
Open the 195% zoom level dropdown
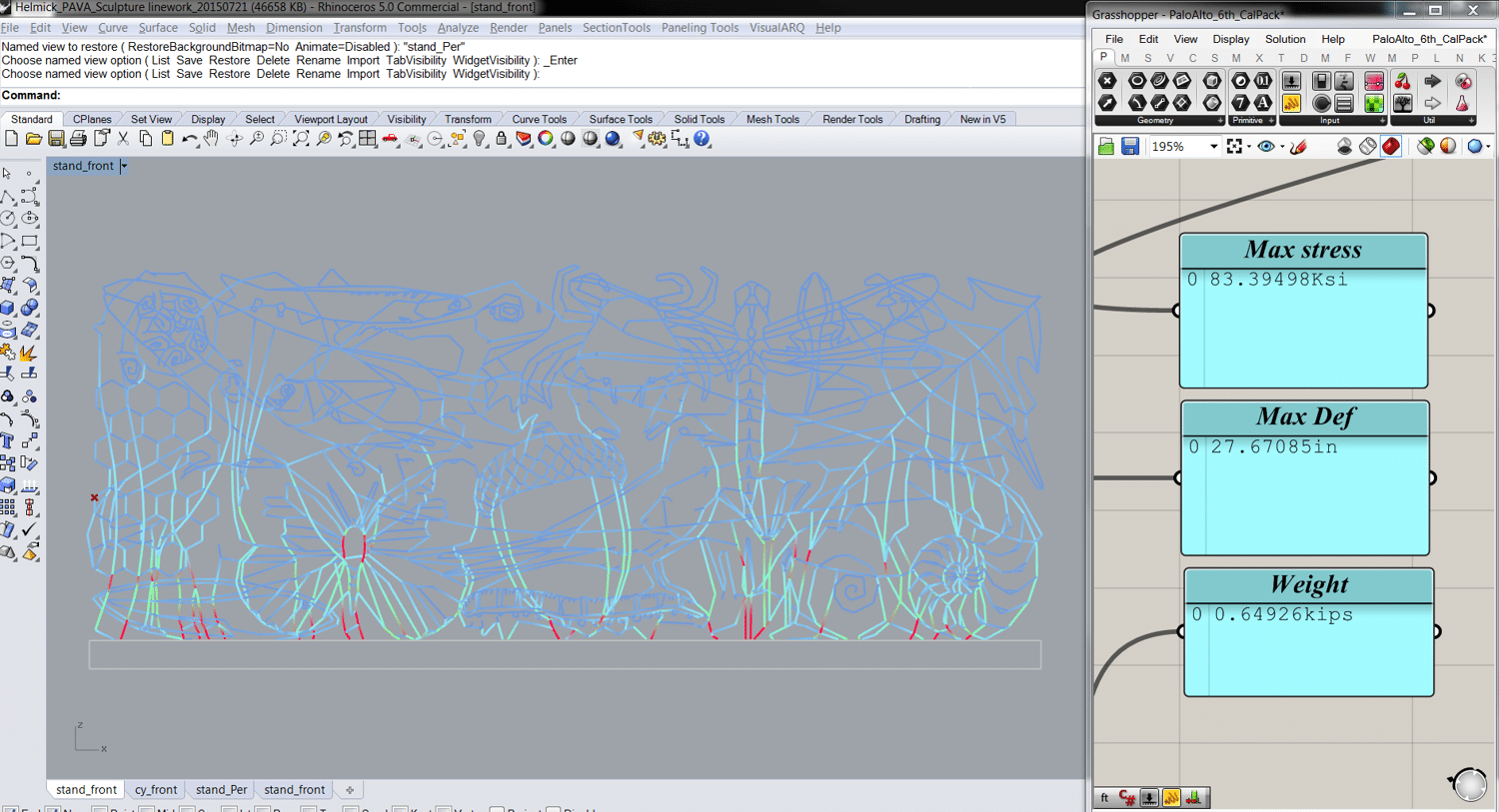pyautogui.click(x=1213, y=147)
